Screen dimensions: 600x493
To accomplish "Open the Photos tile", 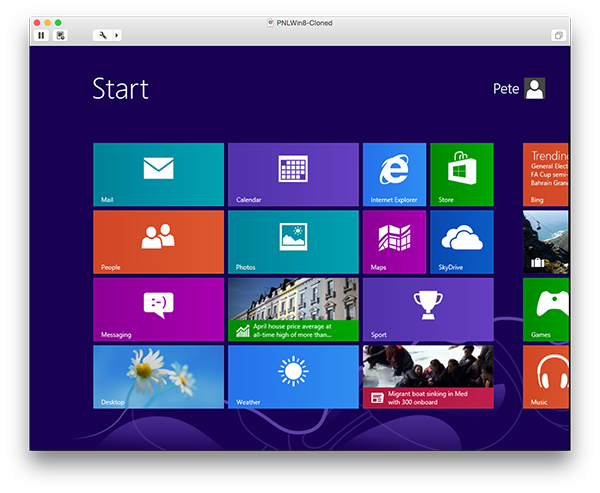I will [x=293, y=242].
